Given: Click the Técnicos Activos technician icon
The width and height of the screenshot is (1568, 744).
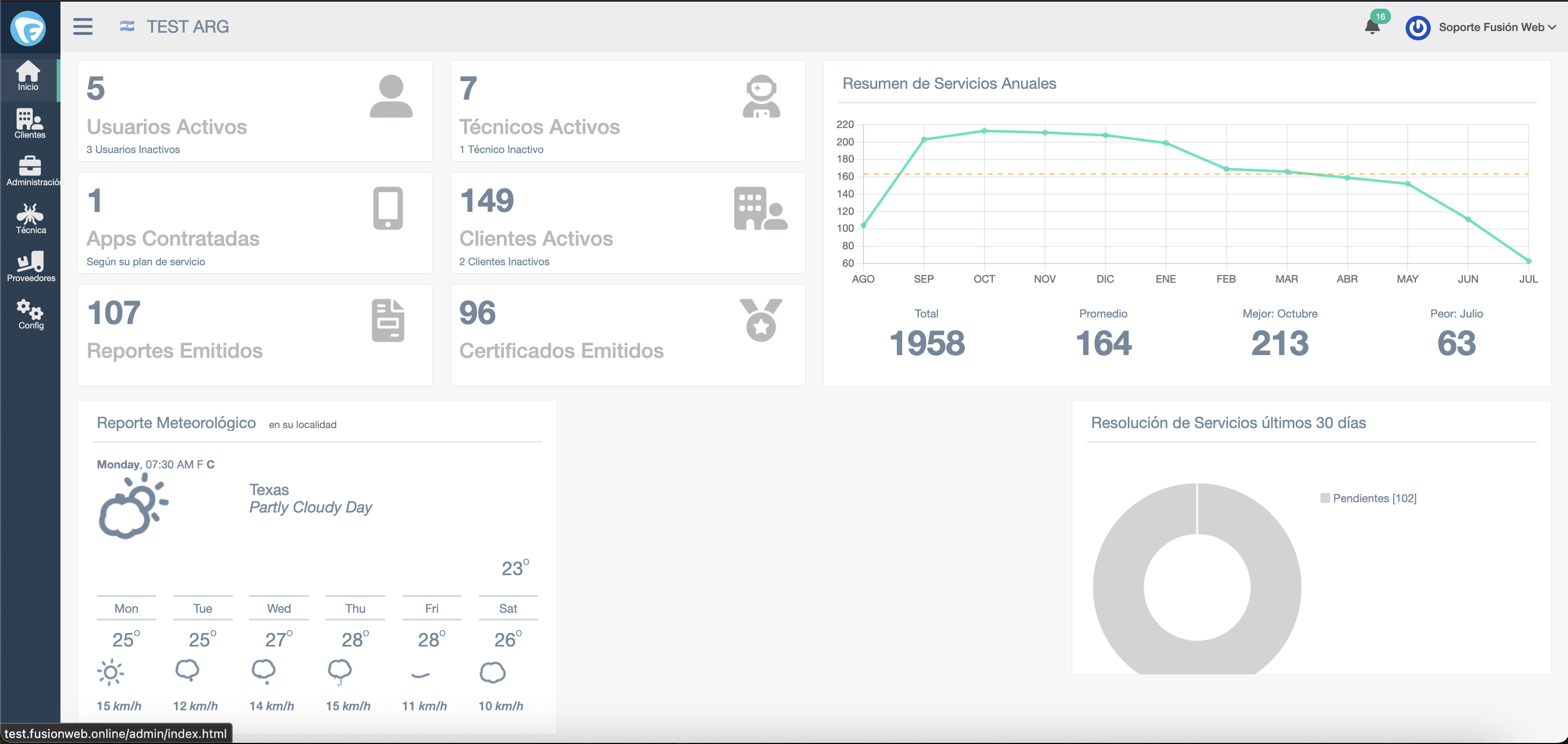Looking at the screenshot, I should [761, 96].
